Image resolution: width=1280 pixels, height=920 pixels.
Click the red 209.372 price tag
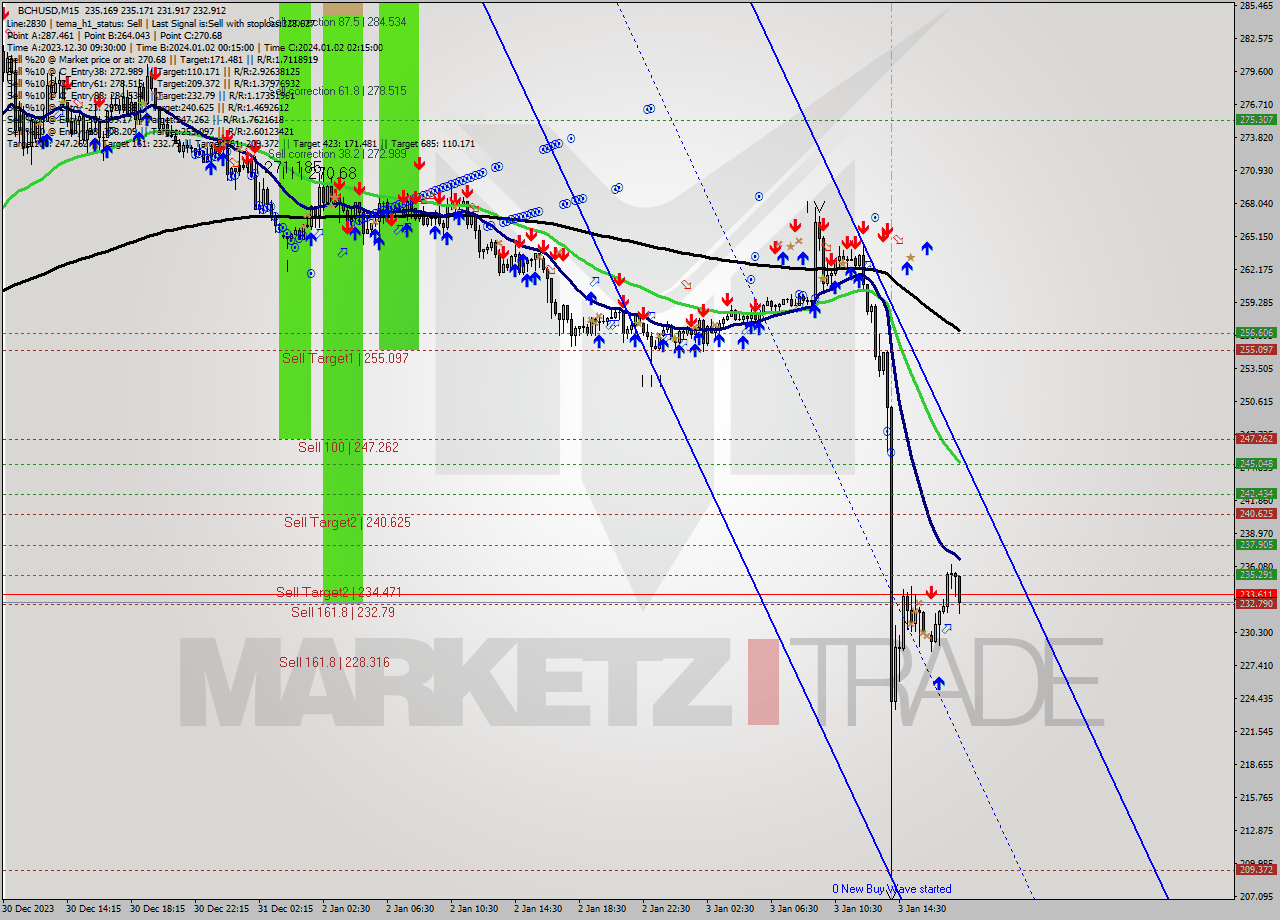click(x=1256, y=870)
